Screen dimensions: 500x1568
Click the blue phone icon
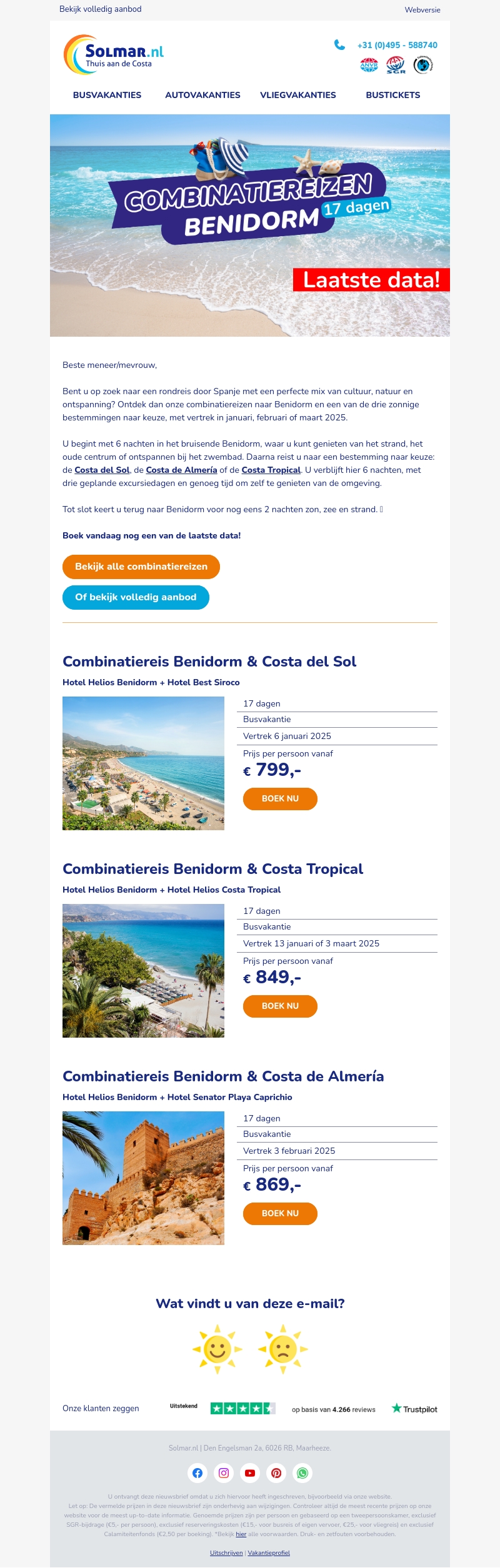pos(338,45)
